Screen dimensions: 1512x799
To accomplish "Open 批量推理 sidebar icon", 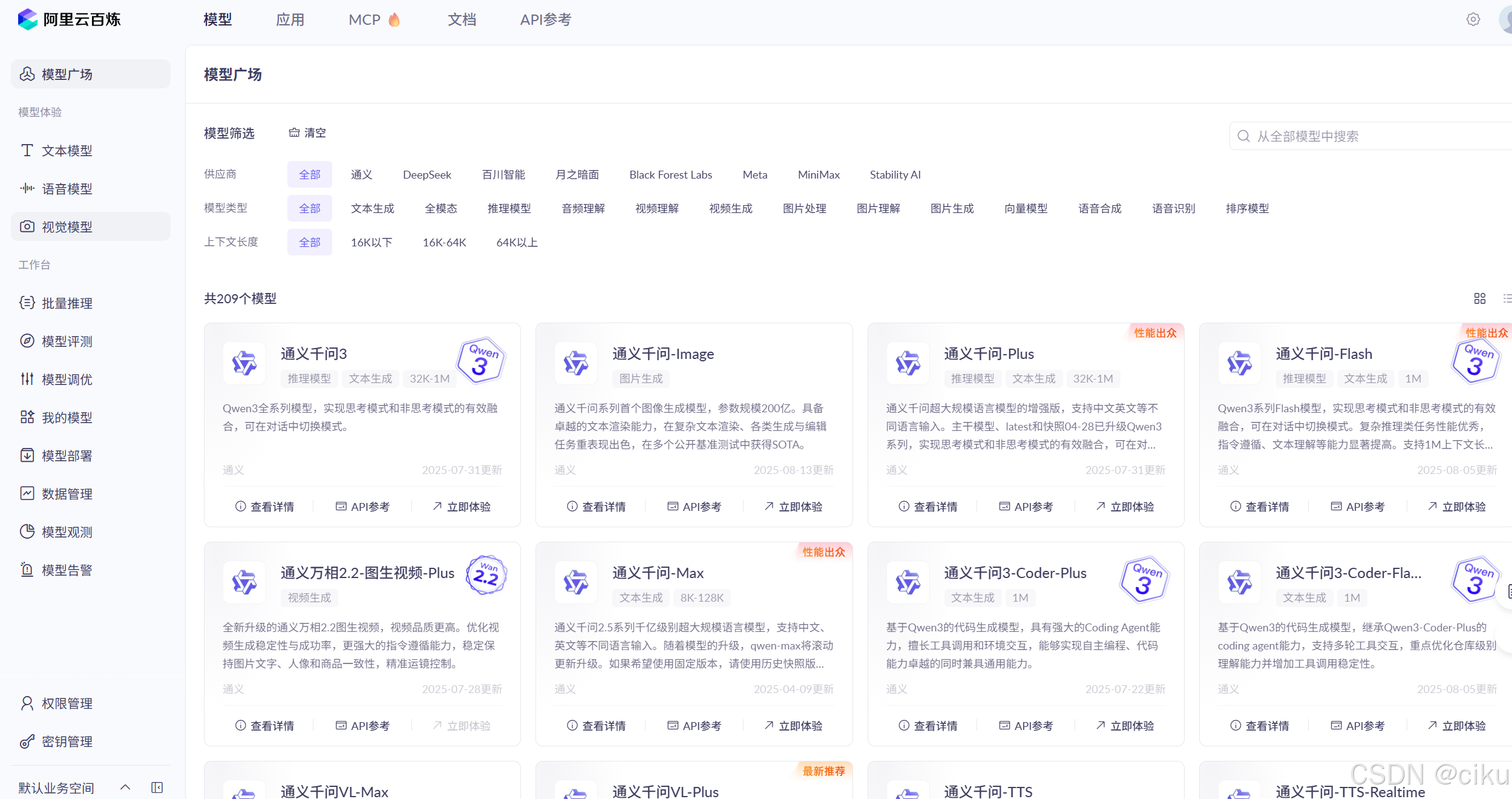I will [27, 303].
